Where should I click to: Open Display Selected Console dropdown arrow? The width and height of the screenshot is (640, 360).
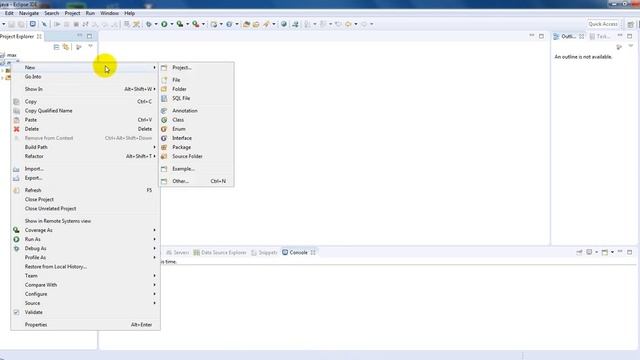pyautogui.click(x=597, y=252)
